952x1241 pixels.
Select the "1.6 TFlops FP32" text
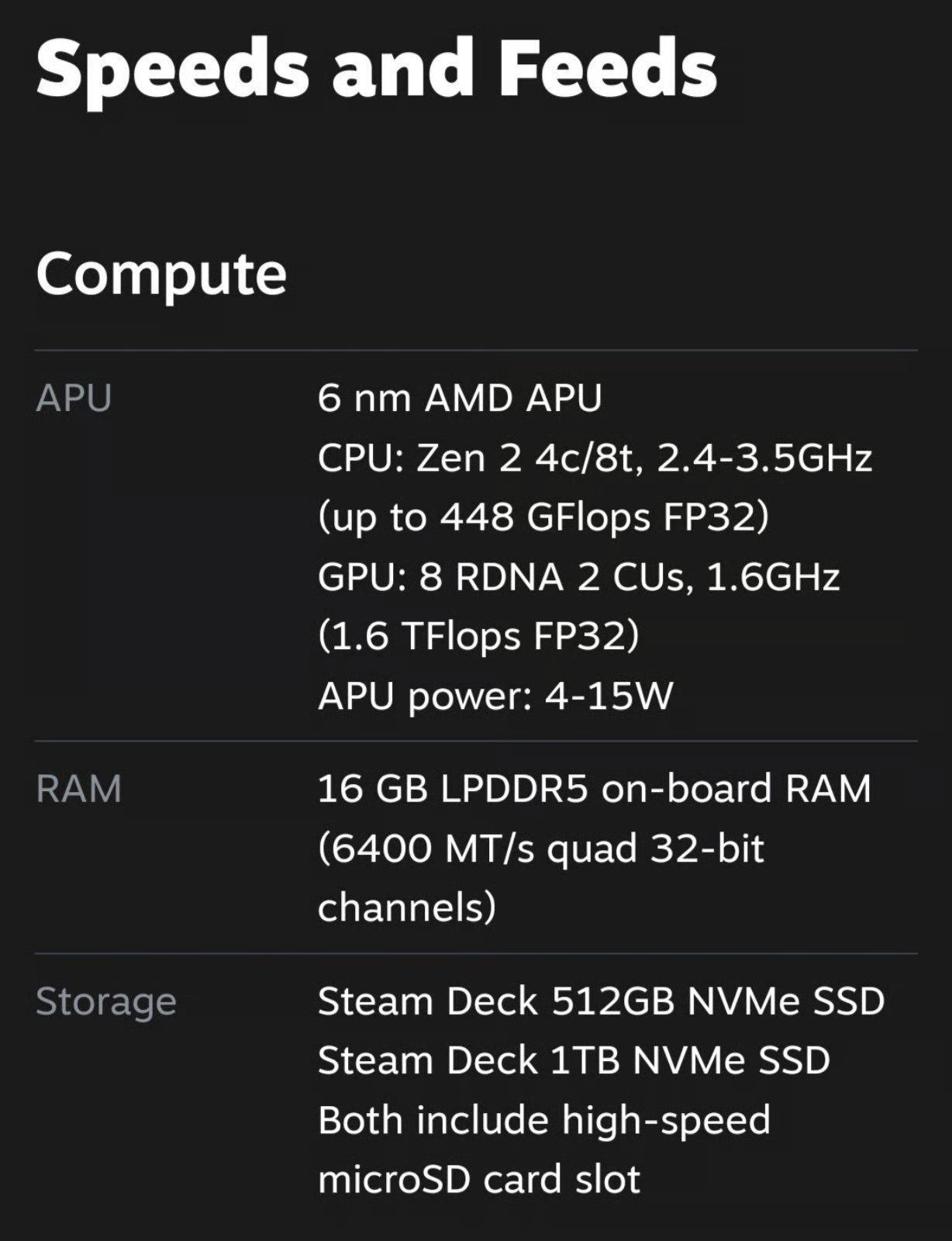pyautogui.click(x=479, y=636)
